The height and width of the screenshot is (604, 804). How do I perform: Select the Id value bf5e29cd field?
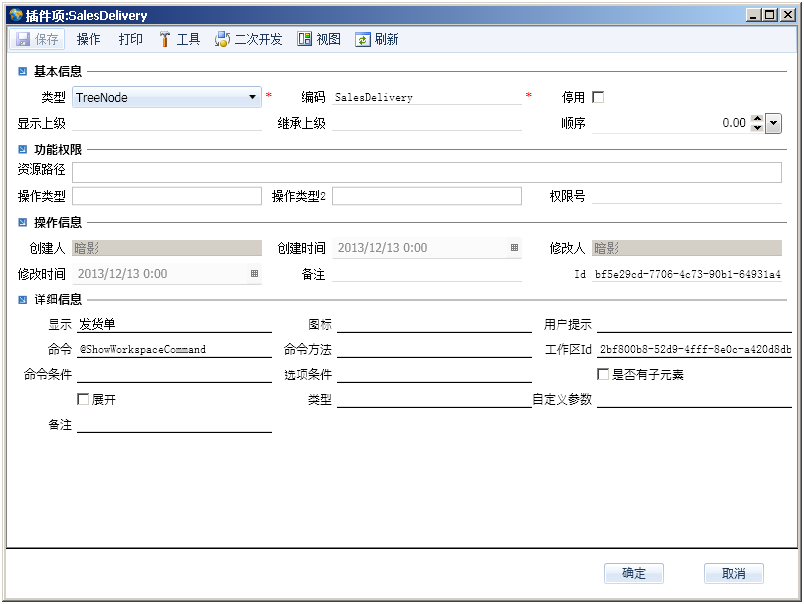pyautogui.click(x=687, y=274)
